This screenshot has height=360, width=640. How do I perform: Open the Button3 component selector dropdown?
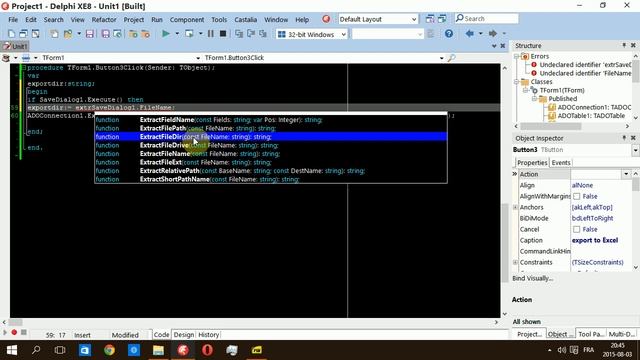tap(636, 150)
